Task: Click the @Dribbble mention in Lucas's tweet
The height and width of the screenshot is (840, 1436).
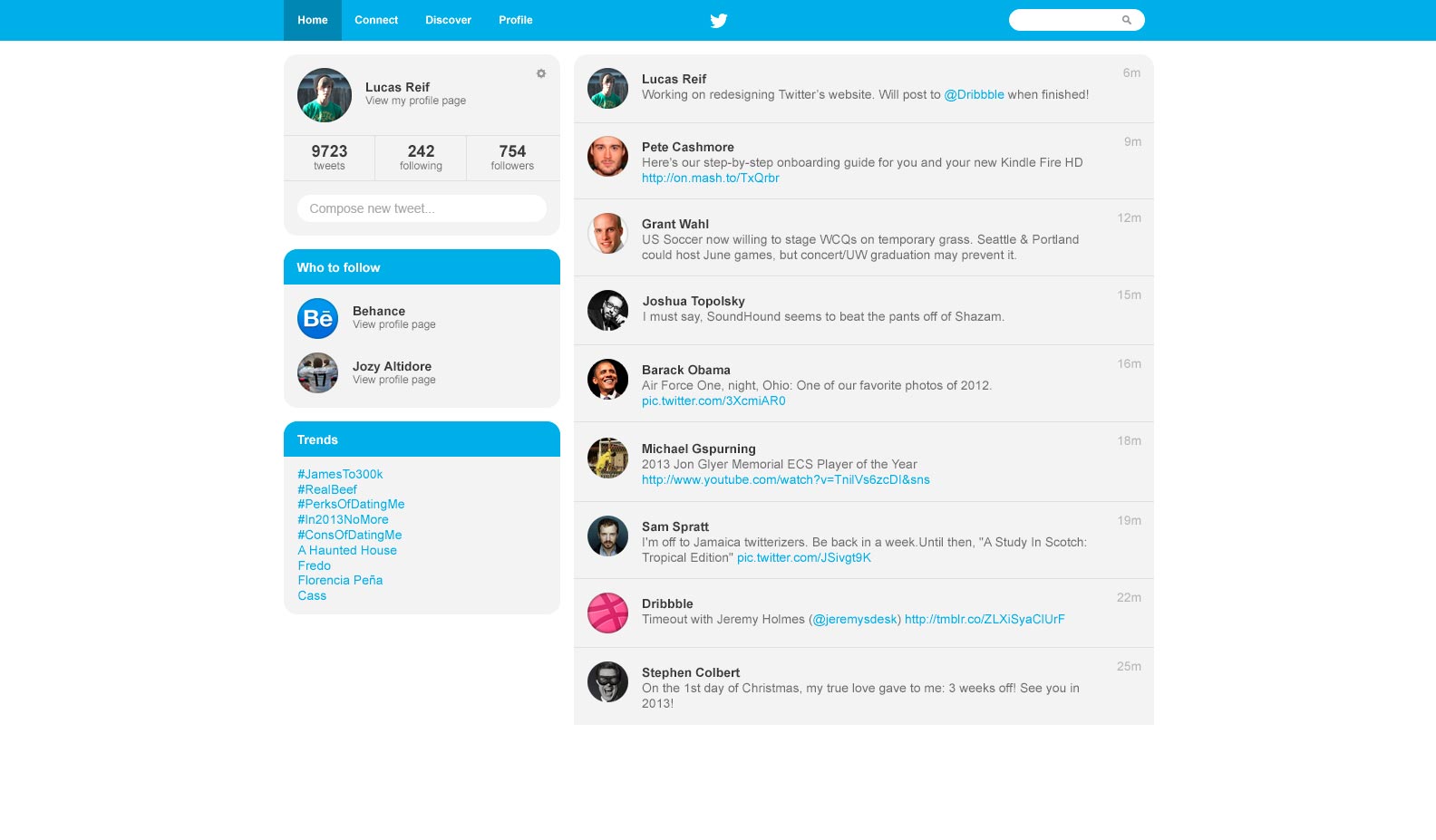Action: (x=975, y=94)
